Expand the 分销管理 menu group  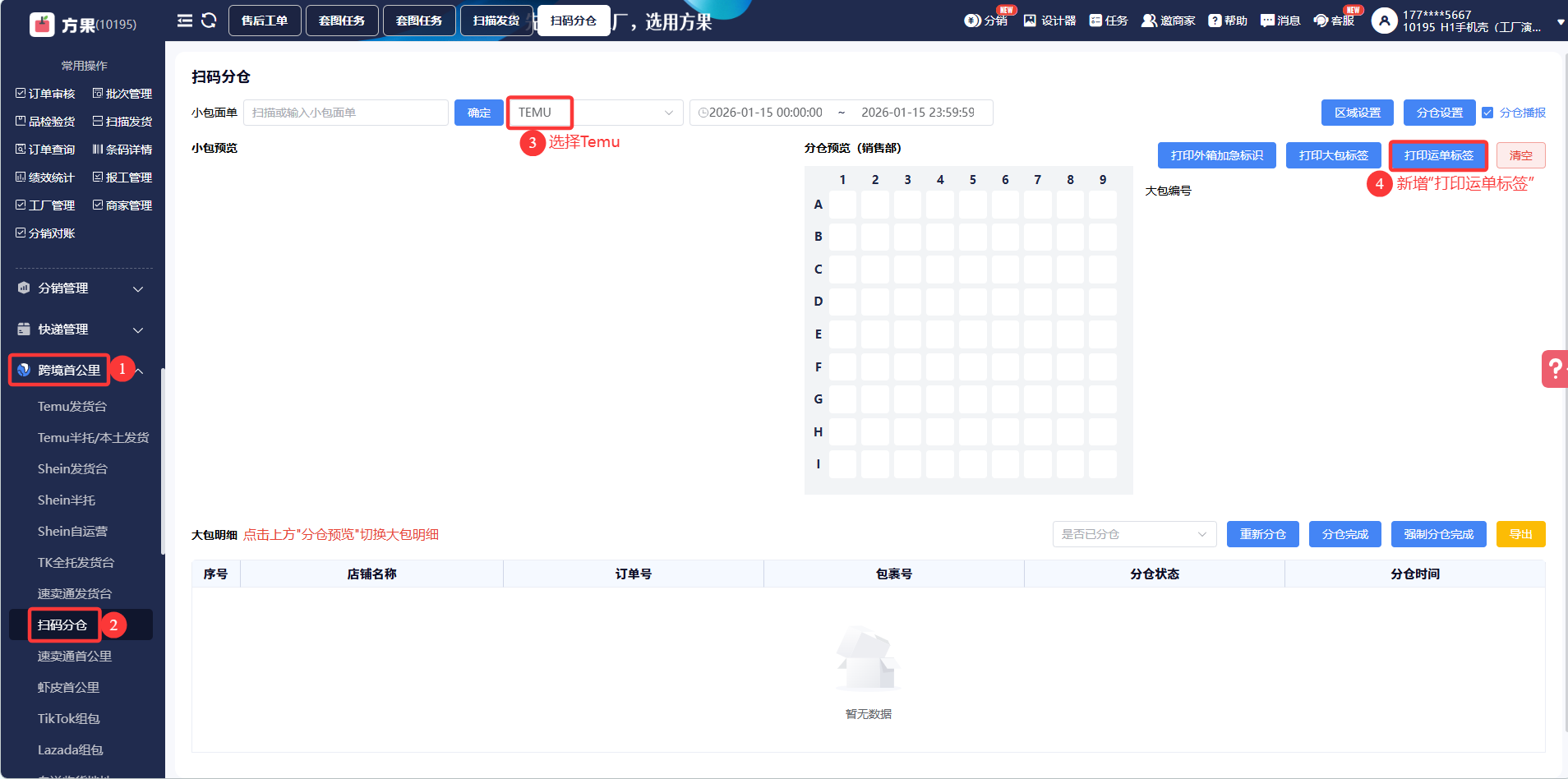(82, 288)
